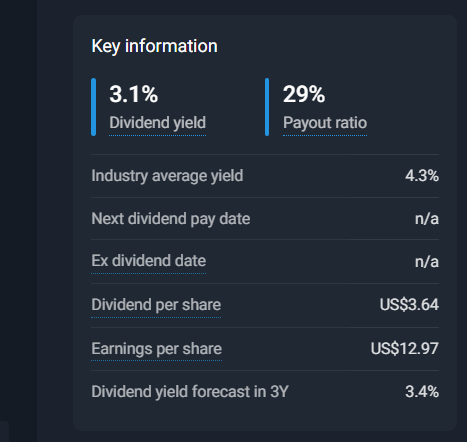The width and height of the screenshot is (467, 442).
Task: Click the Payout ratio underlined label
Action: coord(325,123)
